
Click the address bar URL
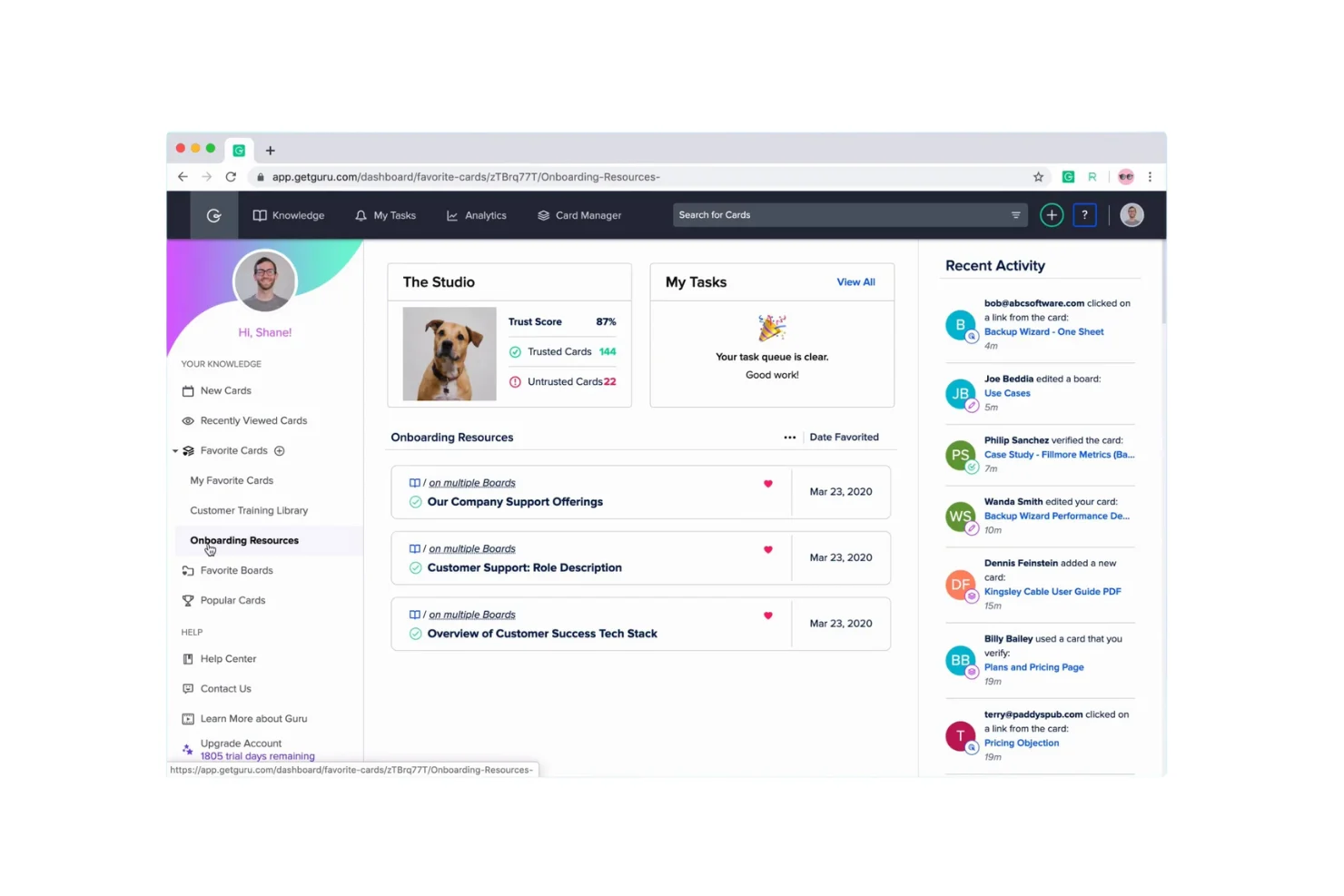tap(466, 177)
